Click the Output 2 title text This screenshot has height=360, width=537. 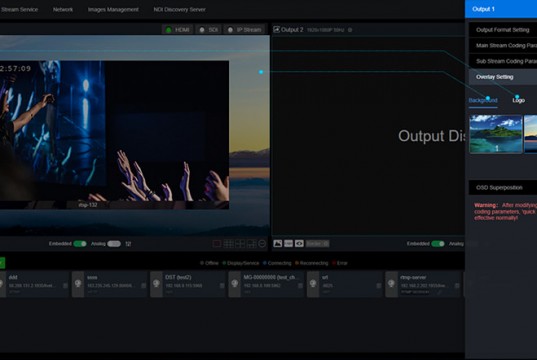tap(292, 30)
